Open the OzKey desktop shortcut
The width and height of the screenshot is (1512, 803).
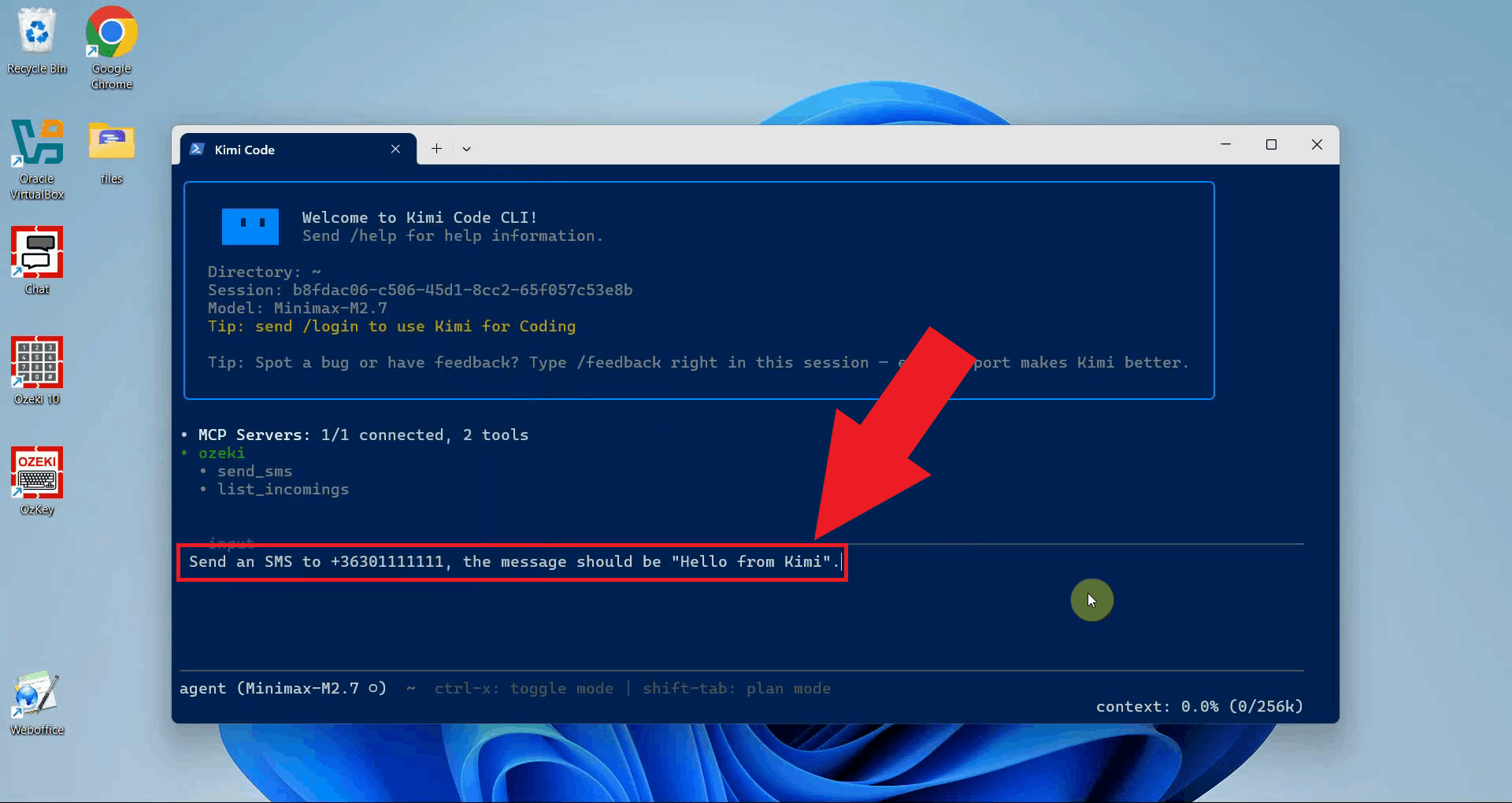pyautogui.click(x=37, y=482)
